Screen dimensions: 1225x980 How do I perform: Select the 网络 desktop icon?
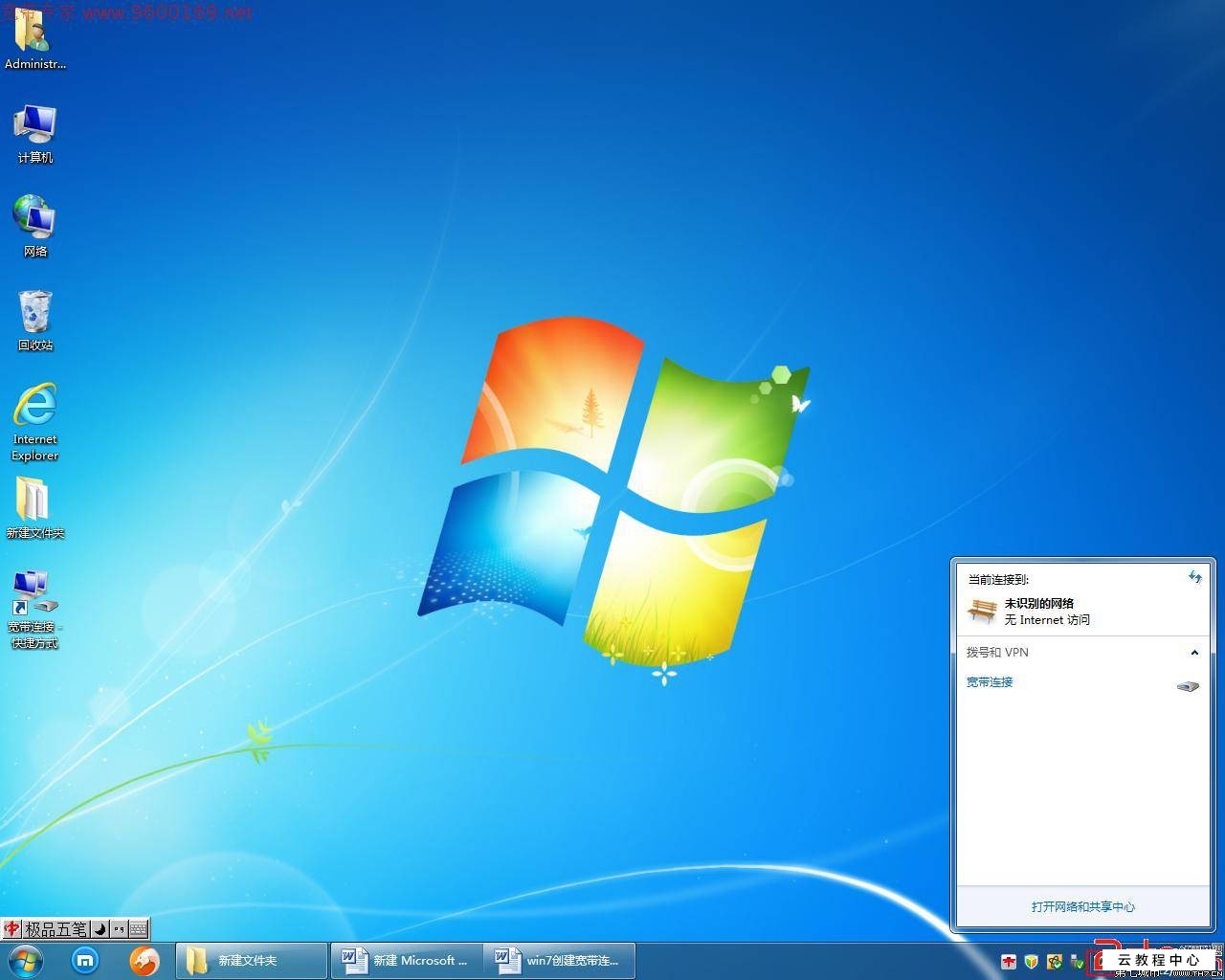34,227
